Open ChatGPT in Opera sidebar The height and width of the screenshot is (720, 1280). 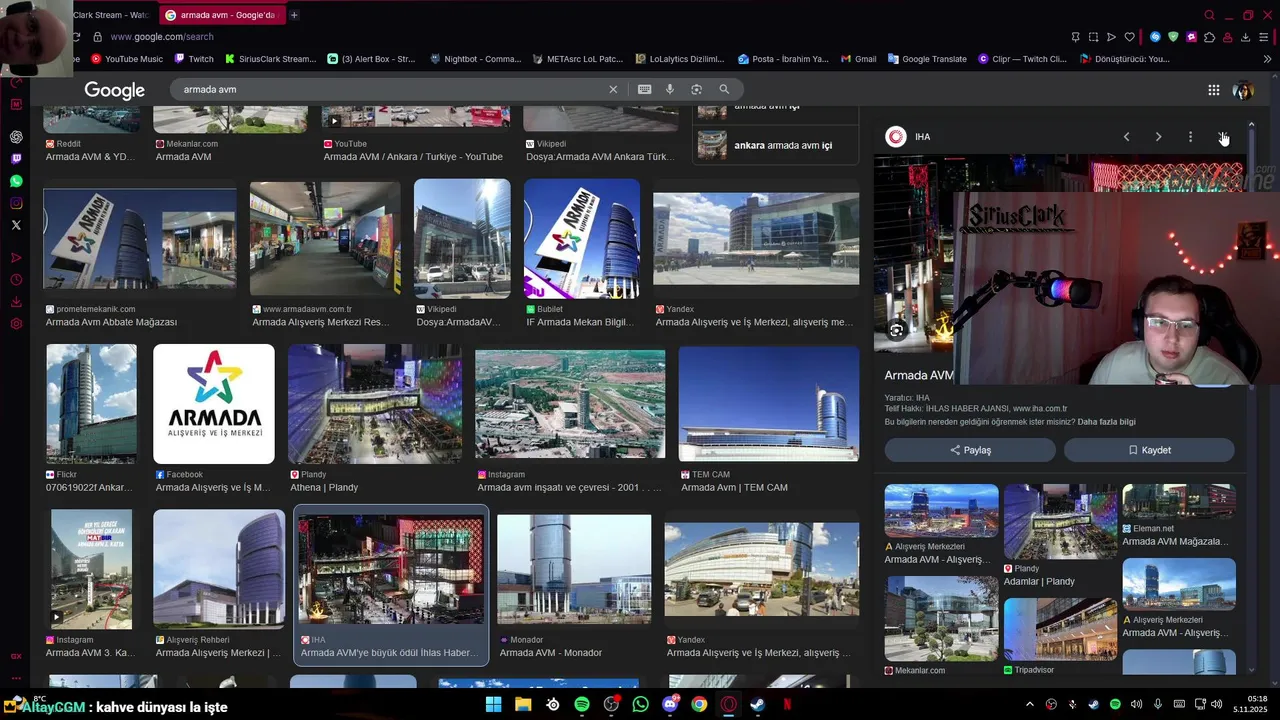(x=16, y=137)
